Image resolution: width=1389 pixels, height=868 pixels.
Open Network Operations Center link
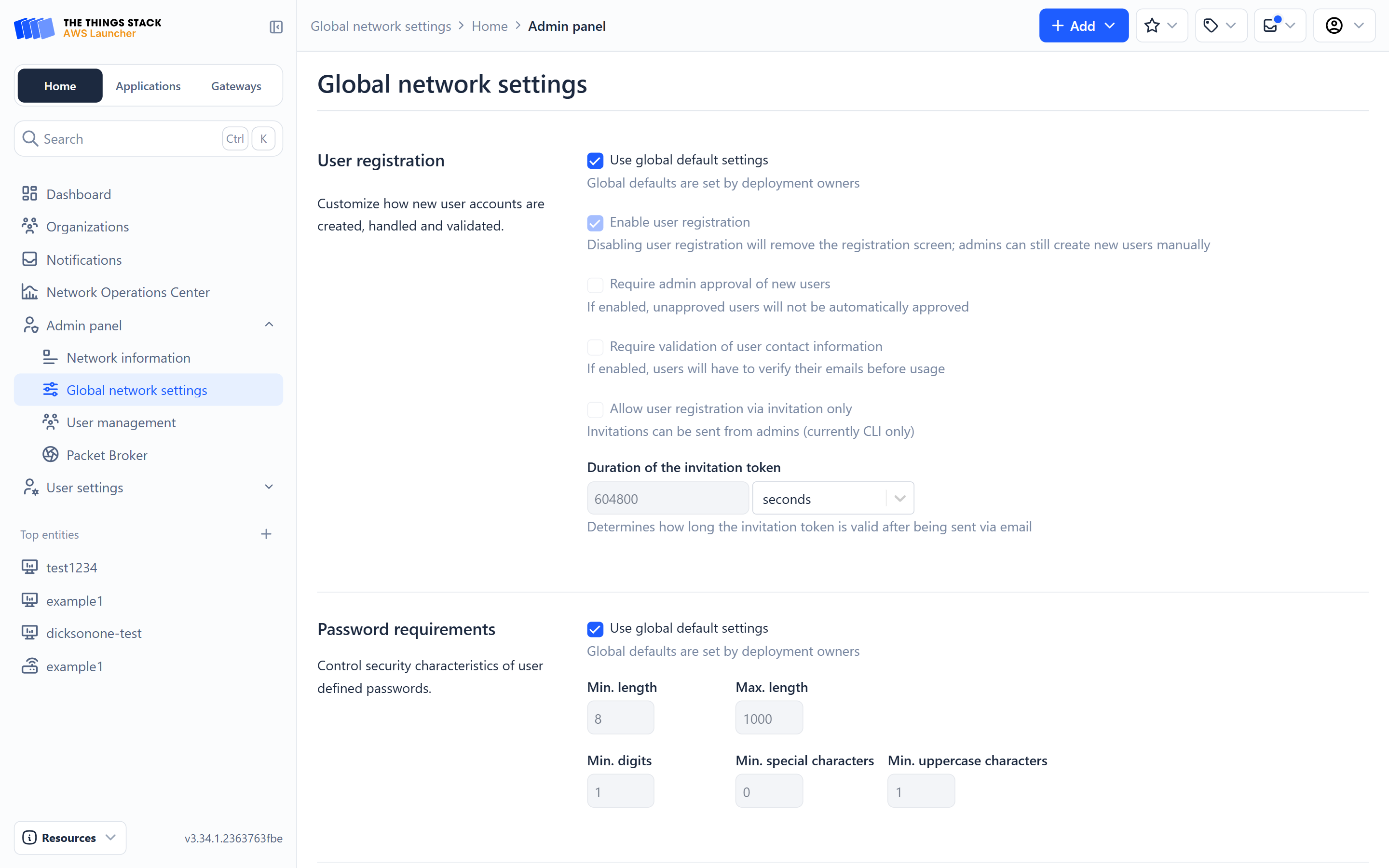(x=149, y=292)
